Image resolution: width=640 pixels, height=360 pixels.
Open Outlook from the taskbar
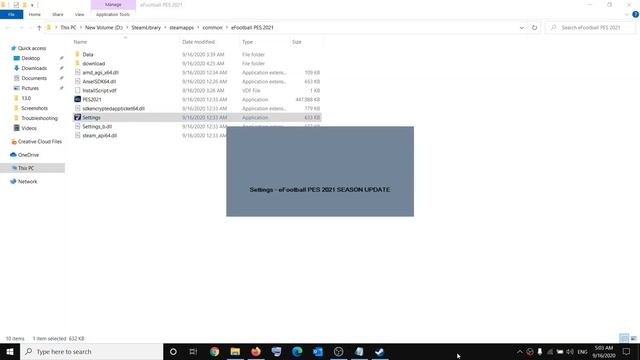point(318,351)
